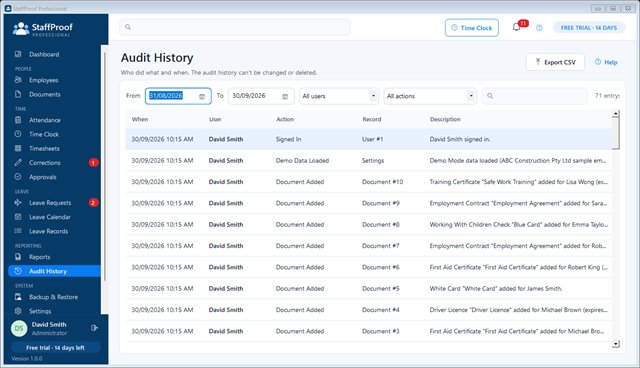
Task: Click the table scrollbar up arrow
Action: pos(616,114)
